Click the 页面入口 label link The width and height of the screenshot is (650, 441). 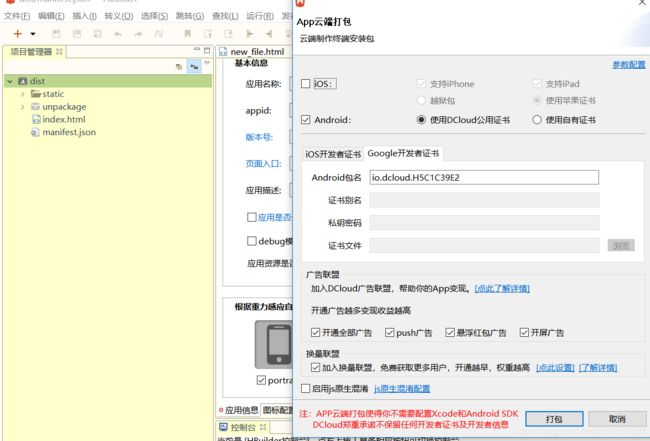coord(264,164)
